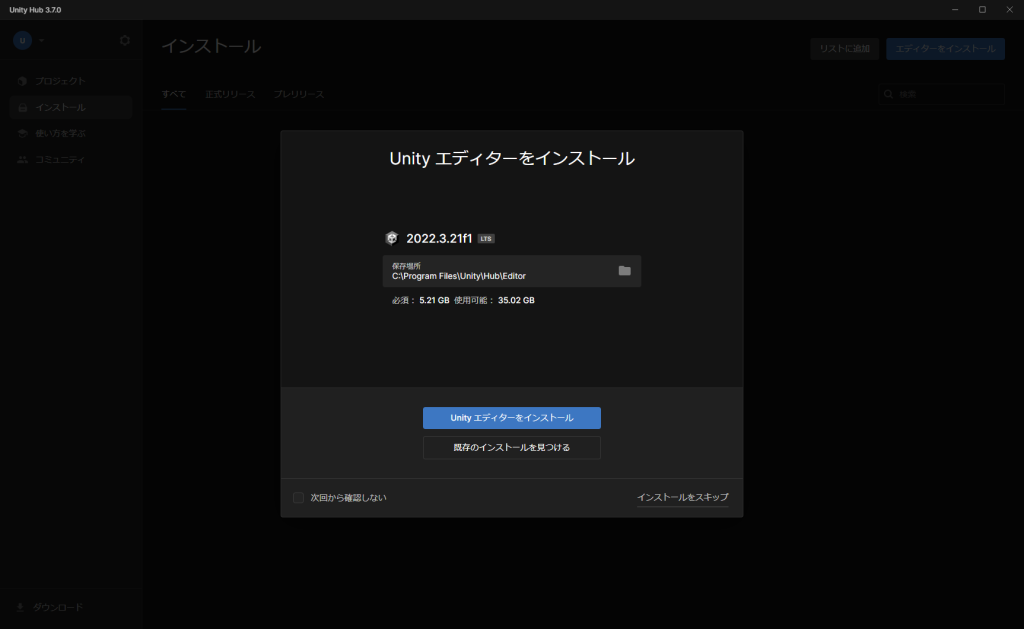Image resolution: width=1024 pixels, height=629 pixels.
Task: Minimize the Unity Hub window
Action: coord(955,10)
